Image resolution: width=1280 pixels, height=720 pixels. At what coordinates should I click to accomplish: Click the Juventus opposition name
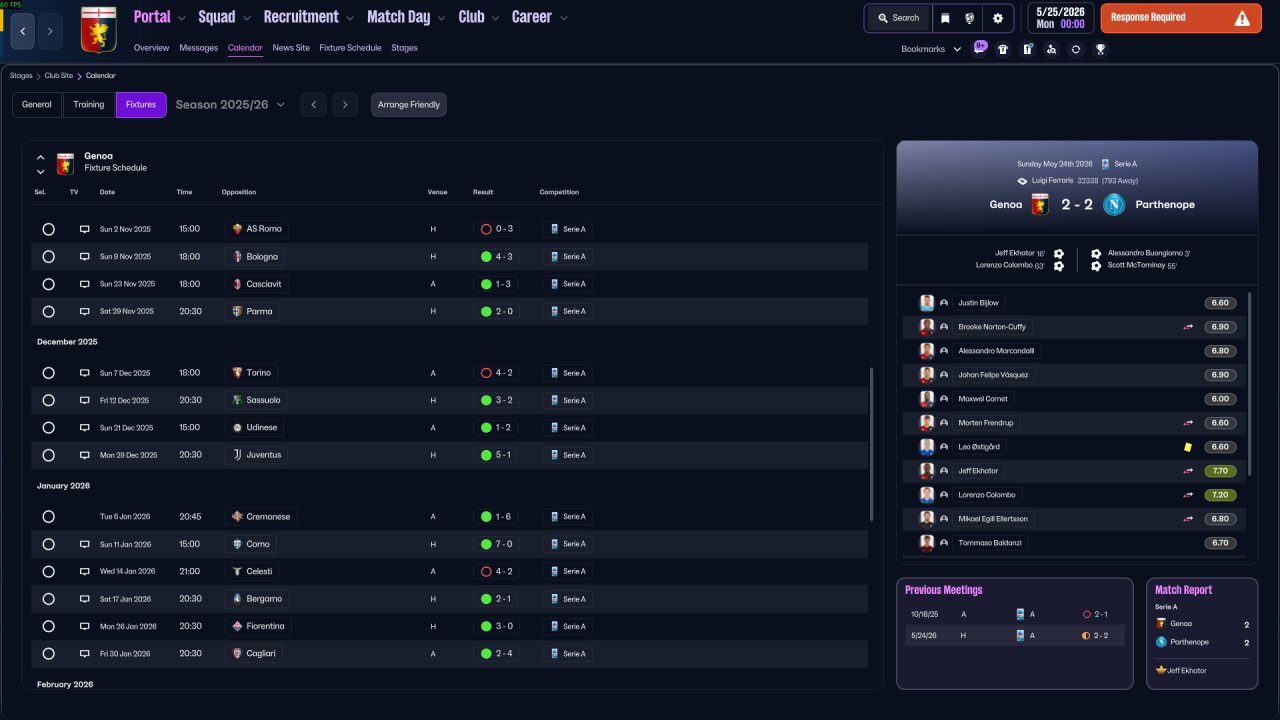click(264, 455)
